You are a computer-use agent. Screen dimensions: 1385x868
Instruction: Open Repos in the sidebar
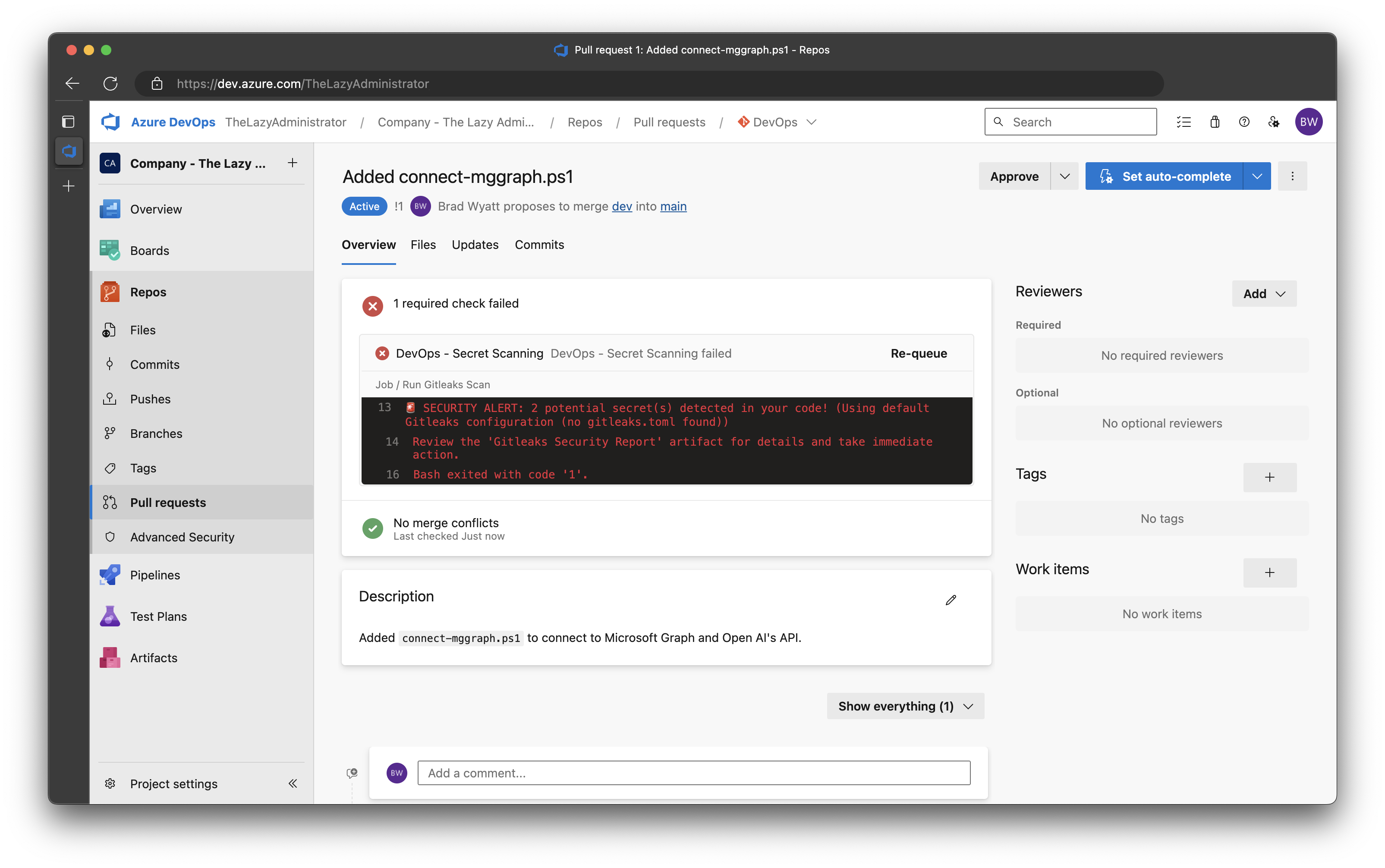[x=201, y=292]
